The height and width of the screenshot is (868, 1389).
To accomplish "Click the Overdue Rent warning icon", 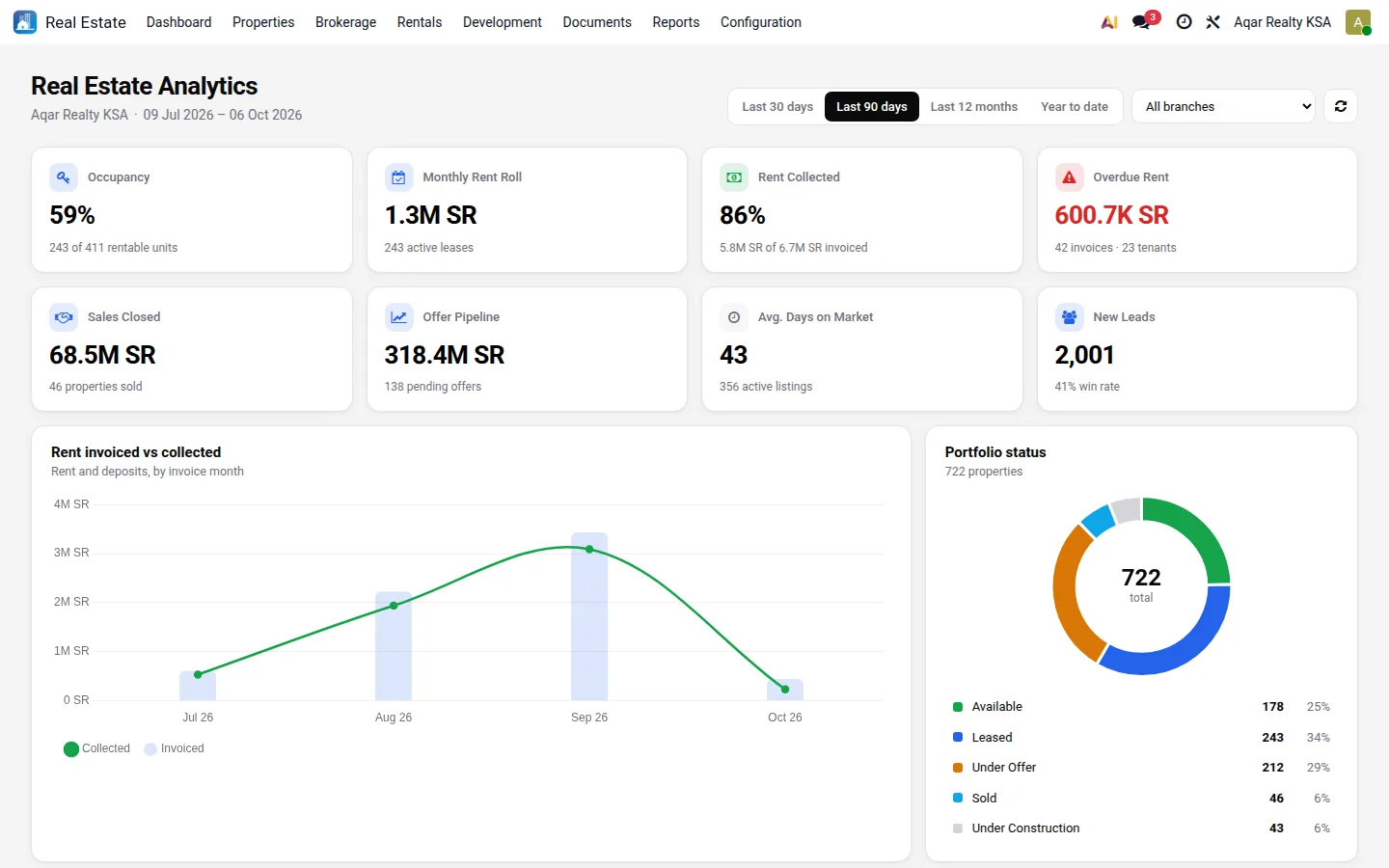I will [1069, 177].
